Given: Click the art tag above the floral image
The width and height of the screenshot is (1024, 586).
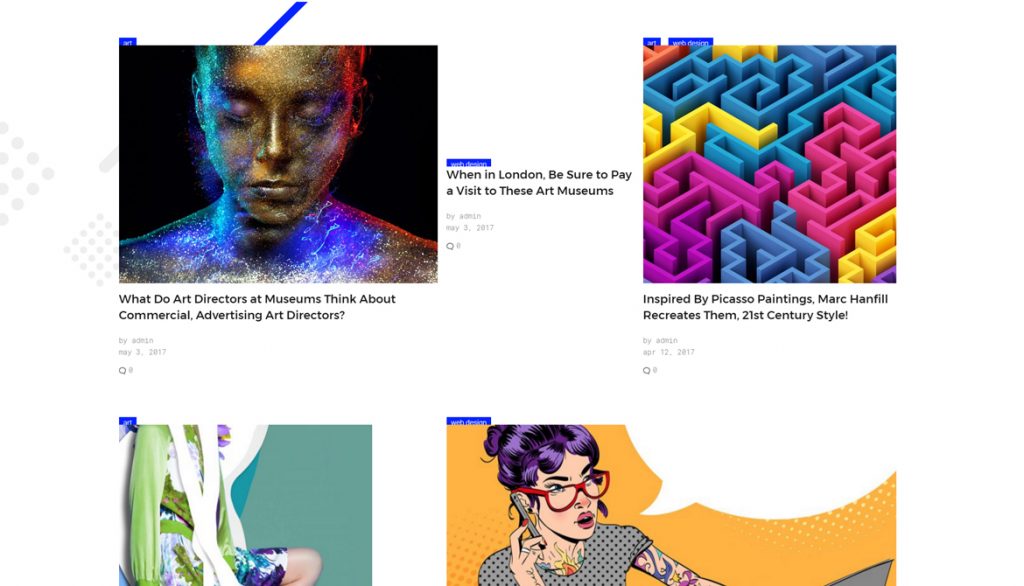Looking at the screenshot, I should (x=127, y=421).
